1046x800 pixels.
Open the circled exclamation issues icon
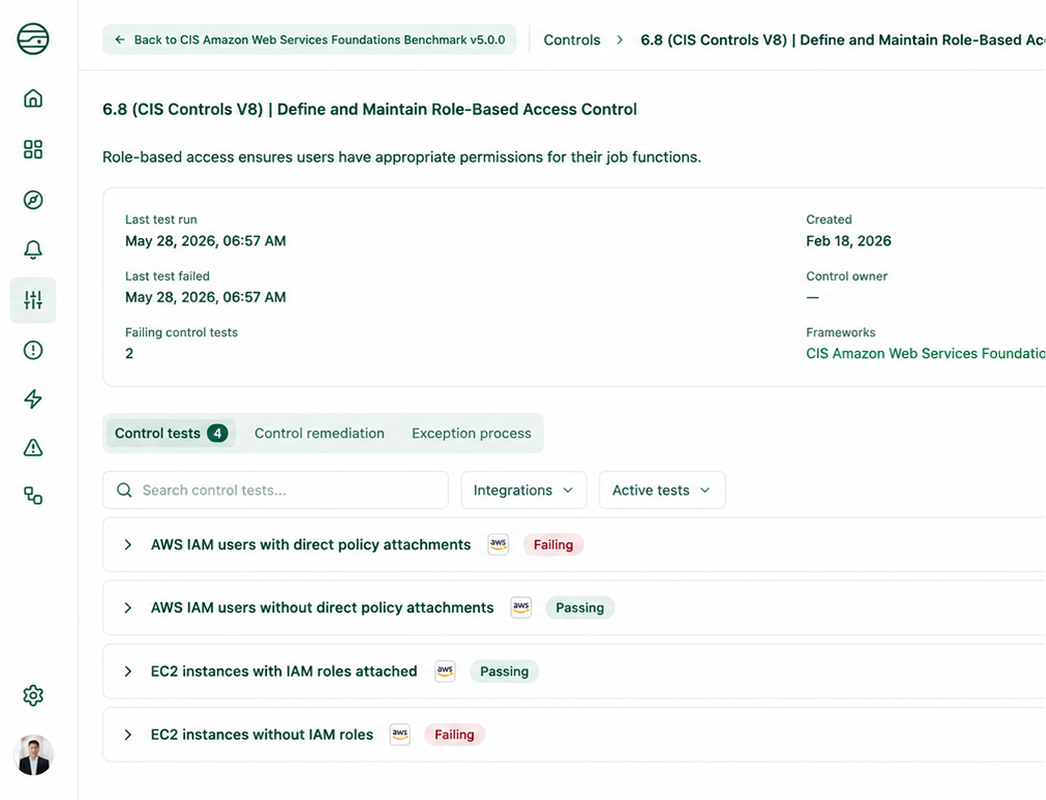click(x=33, y=350)
